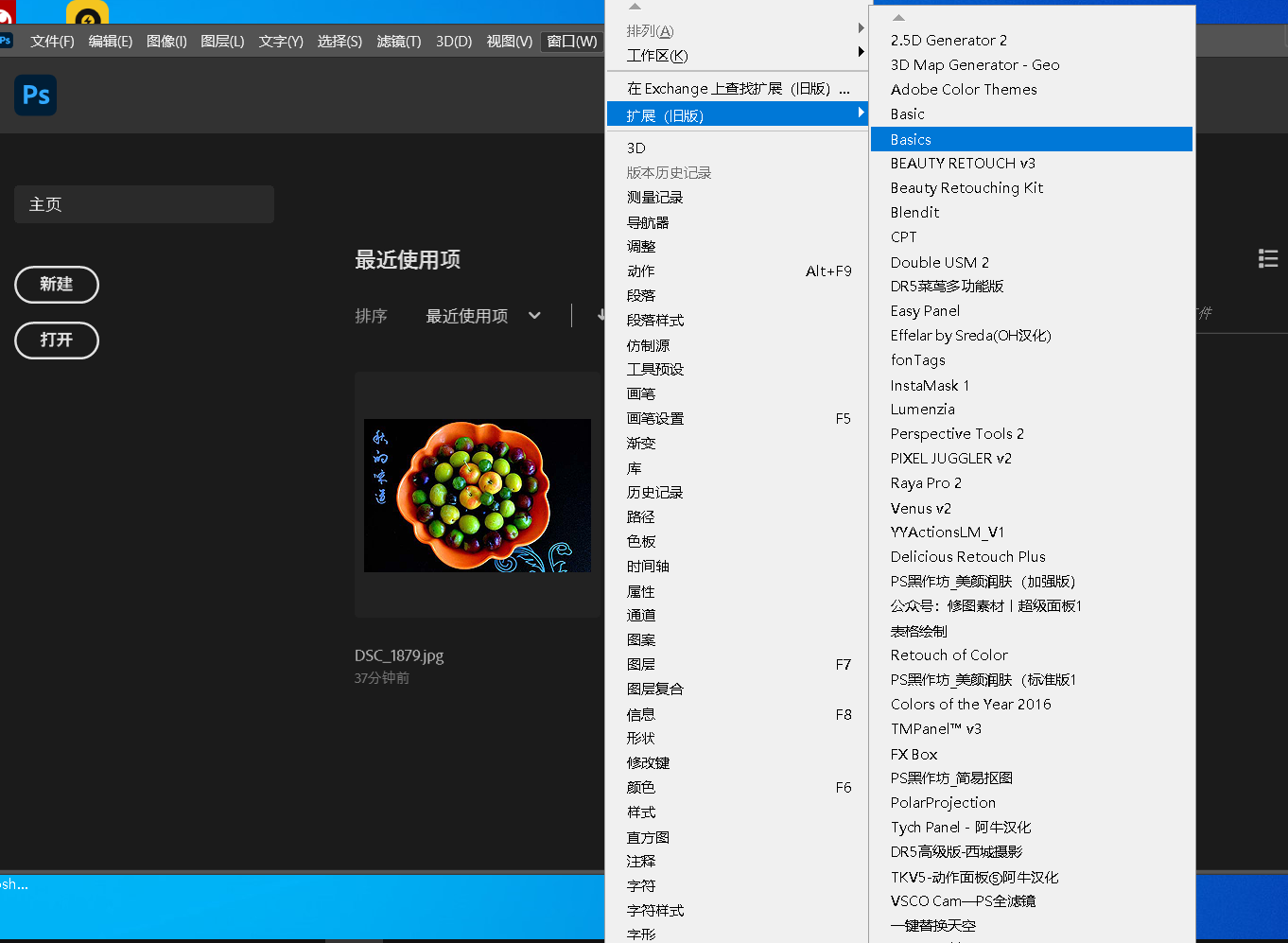Click the up arrow atop the extensions list
This screenshot has width=1288, height=943.
click(897, 16)
